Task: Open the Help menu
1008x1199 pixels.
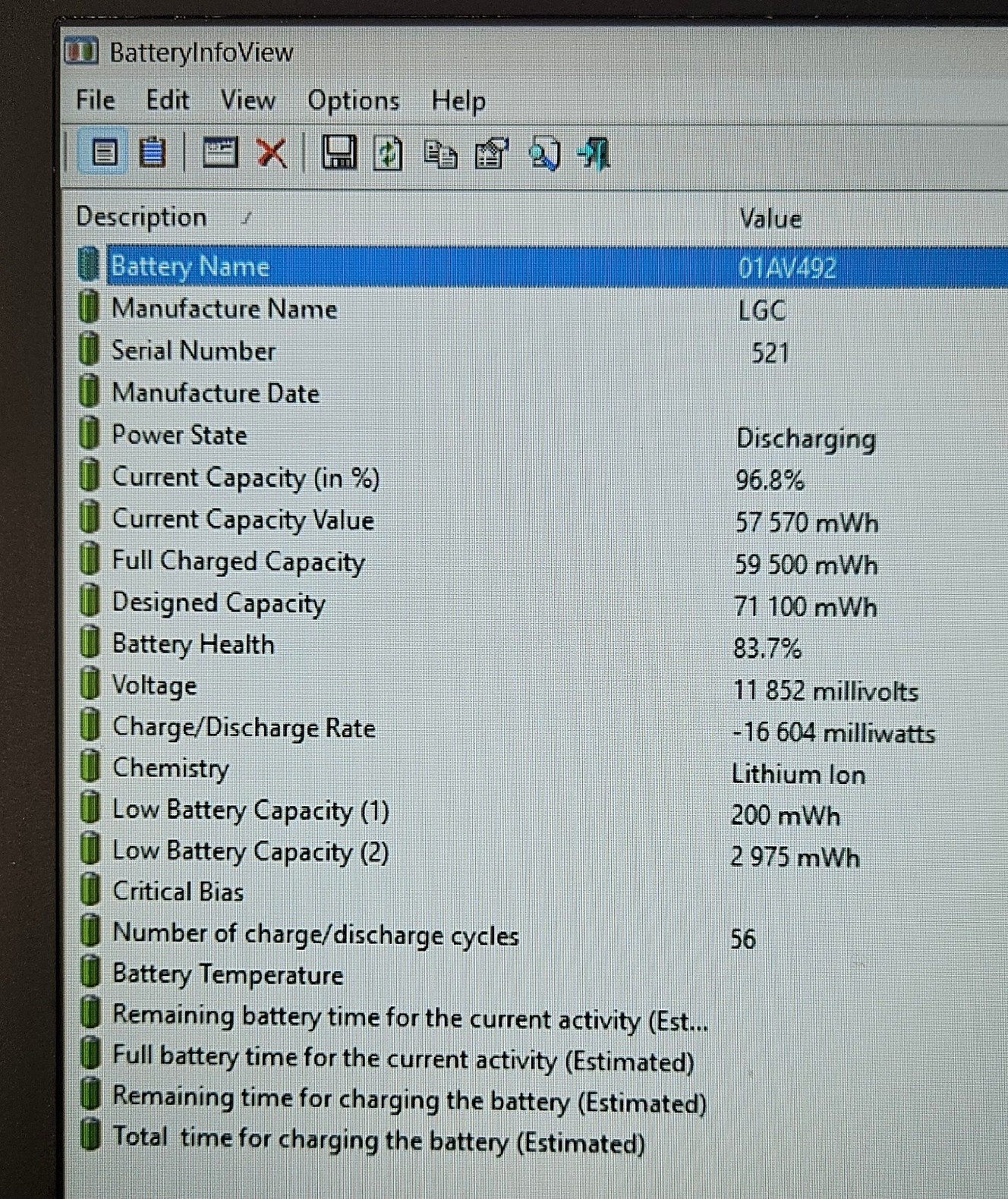Action: 458,101
